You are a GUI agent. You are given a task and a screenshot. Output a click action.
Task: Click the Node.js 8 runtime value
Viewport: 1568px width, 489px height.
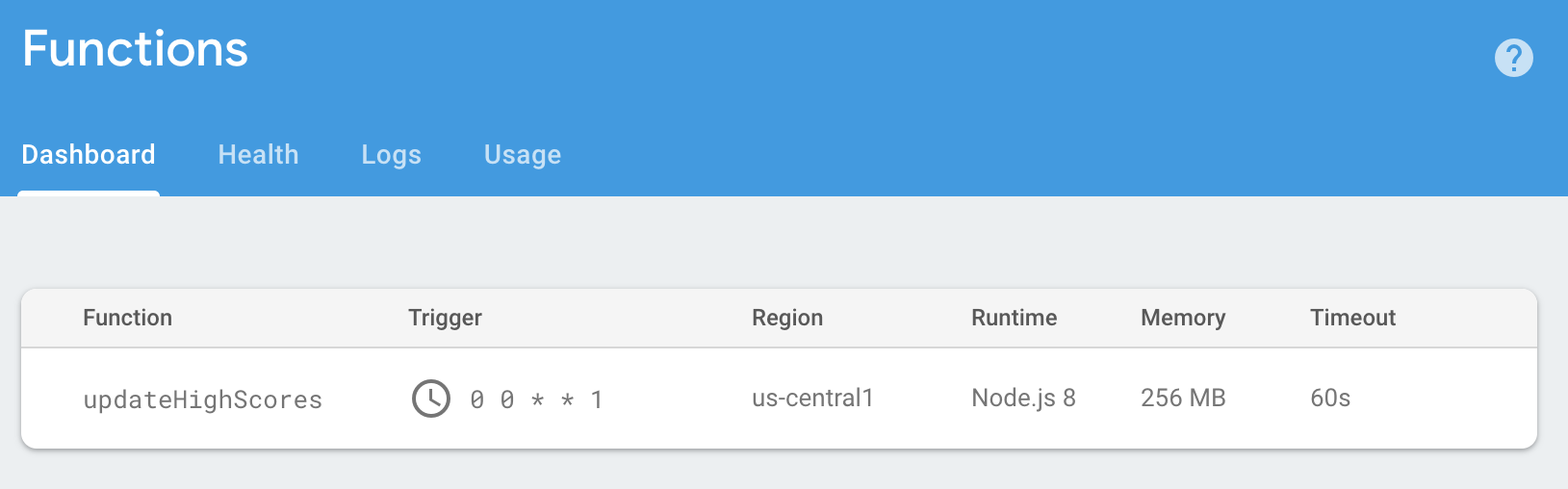1023,399
